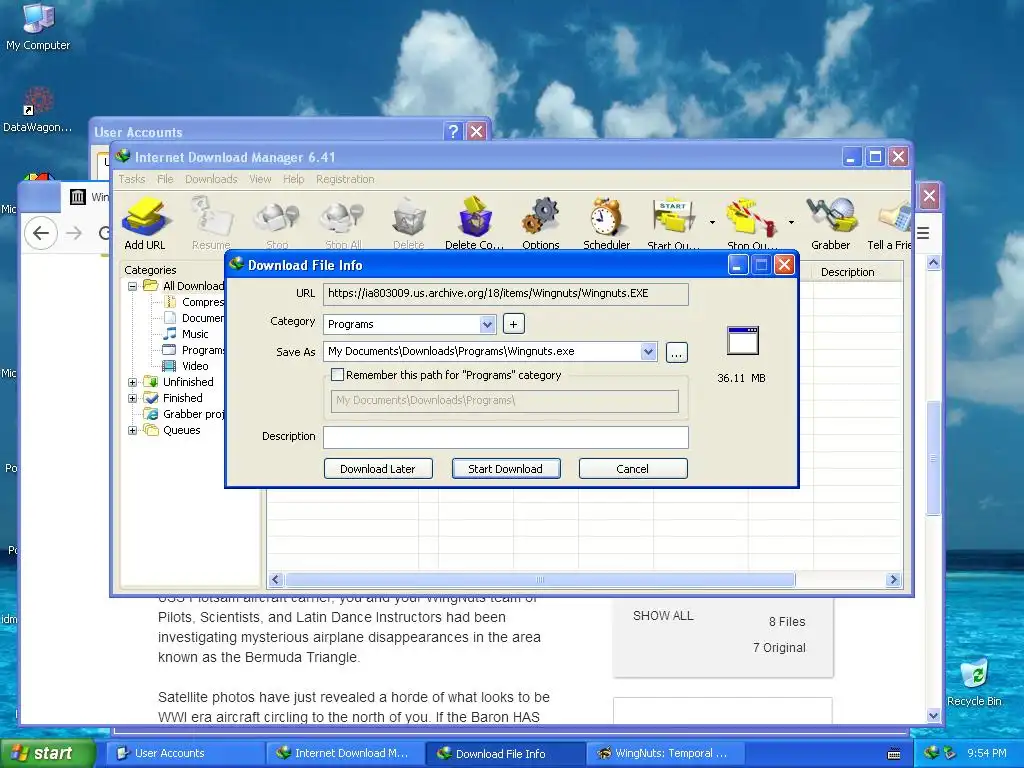Expand the Unfinished tree node
The image size is (1024, 768).
click(x=133, y=382)
